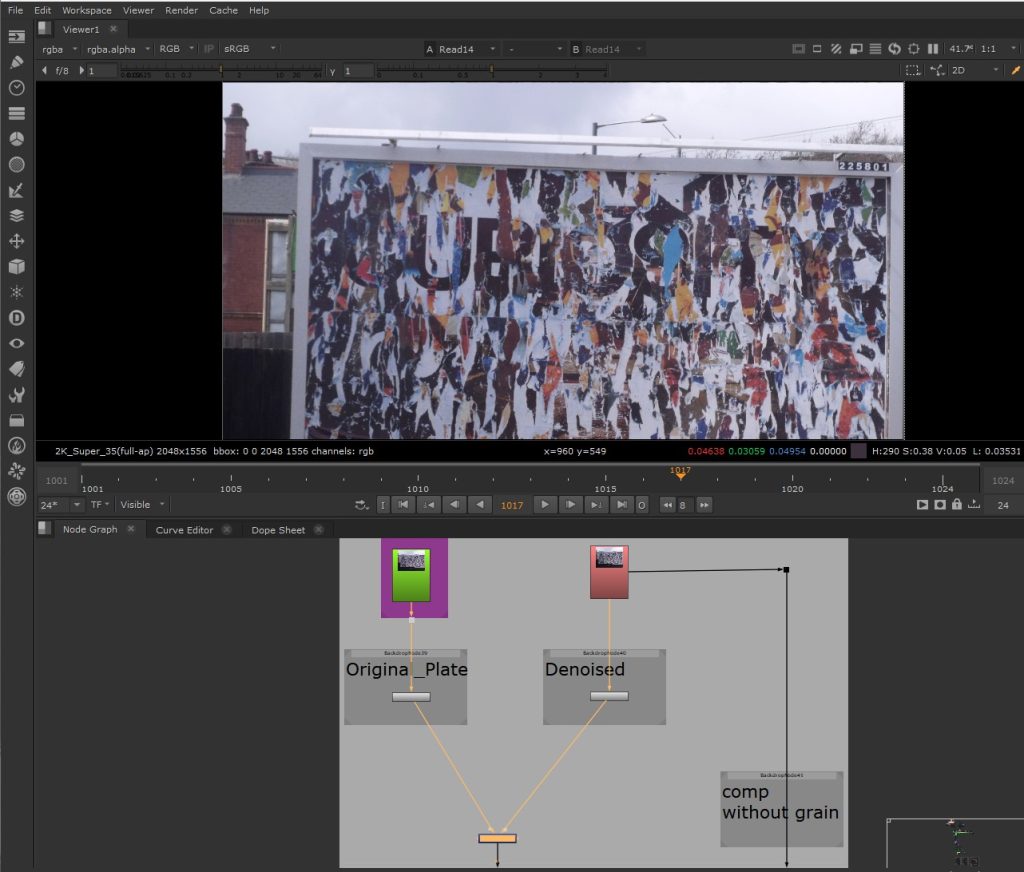The image size is (1024, 872).
Task: Toggle the viewer selection mode icon
Action: click(x=912, y=71)
